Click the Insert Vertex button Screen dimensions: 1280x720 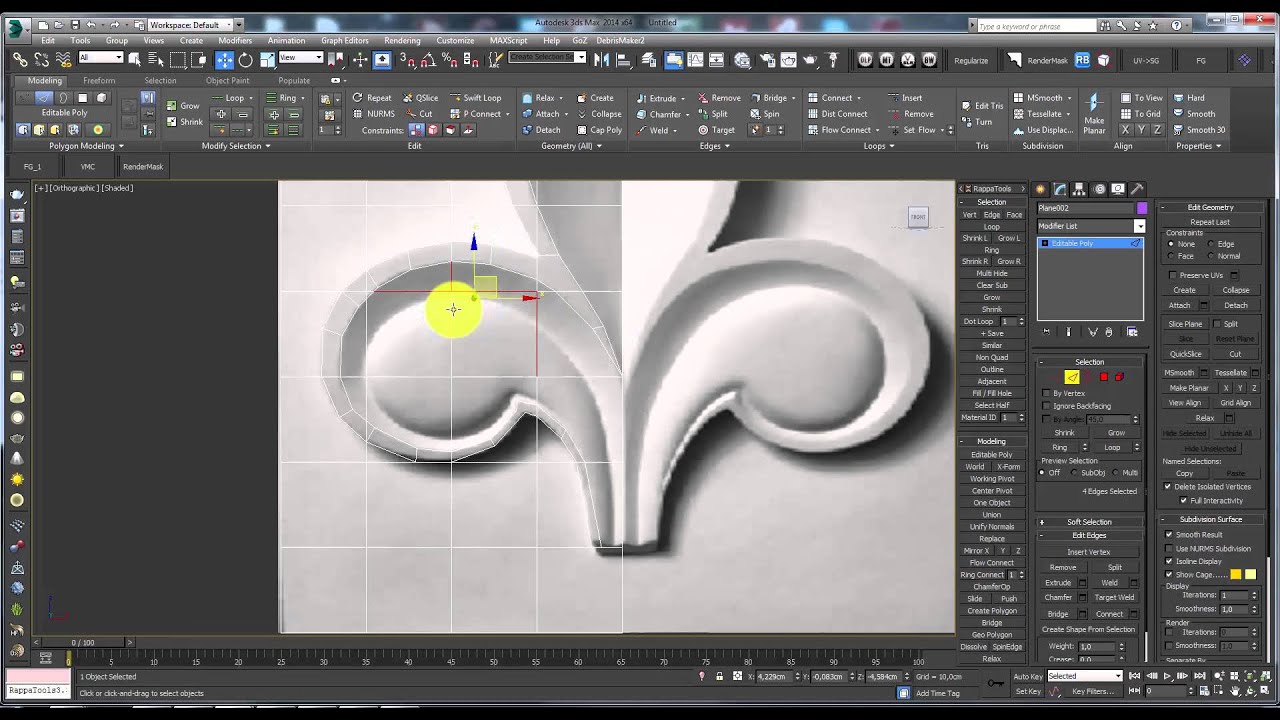(1089, 552)
